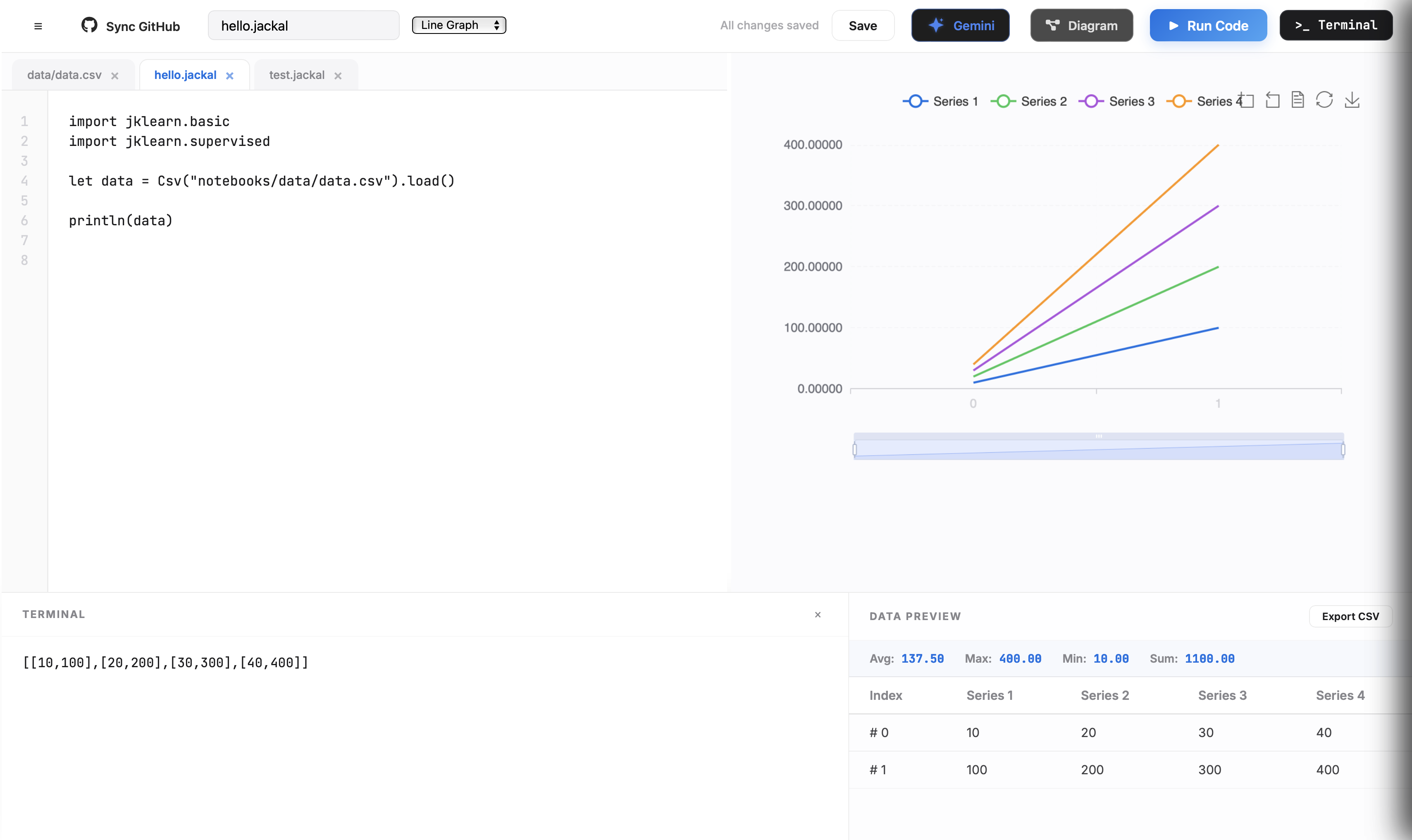
Task: Switch to the data/data.csv tab
Action: 64,75
